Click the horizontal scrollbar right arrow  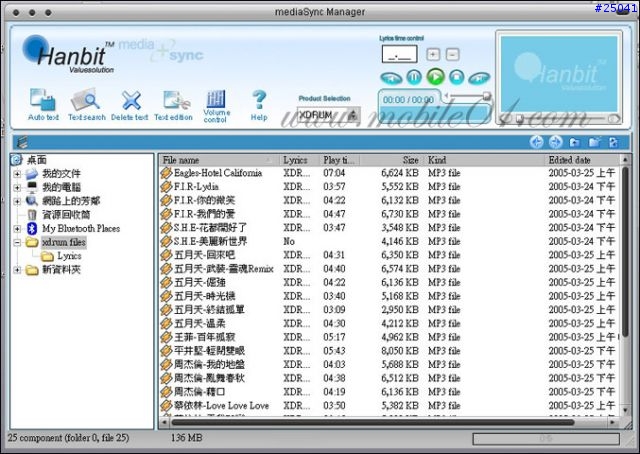612,422
